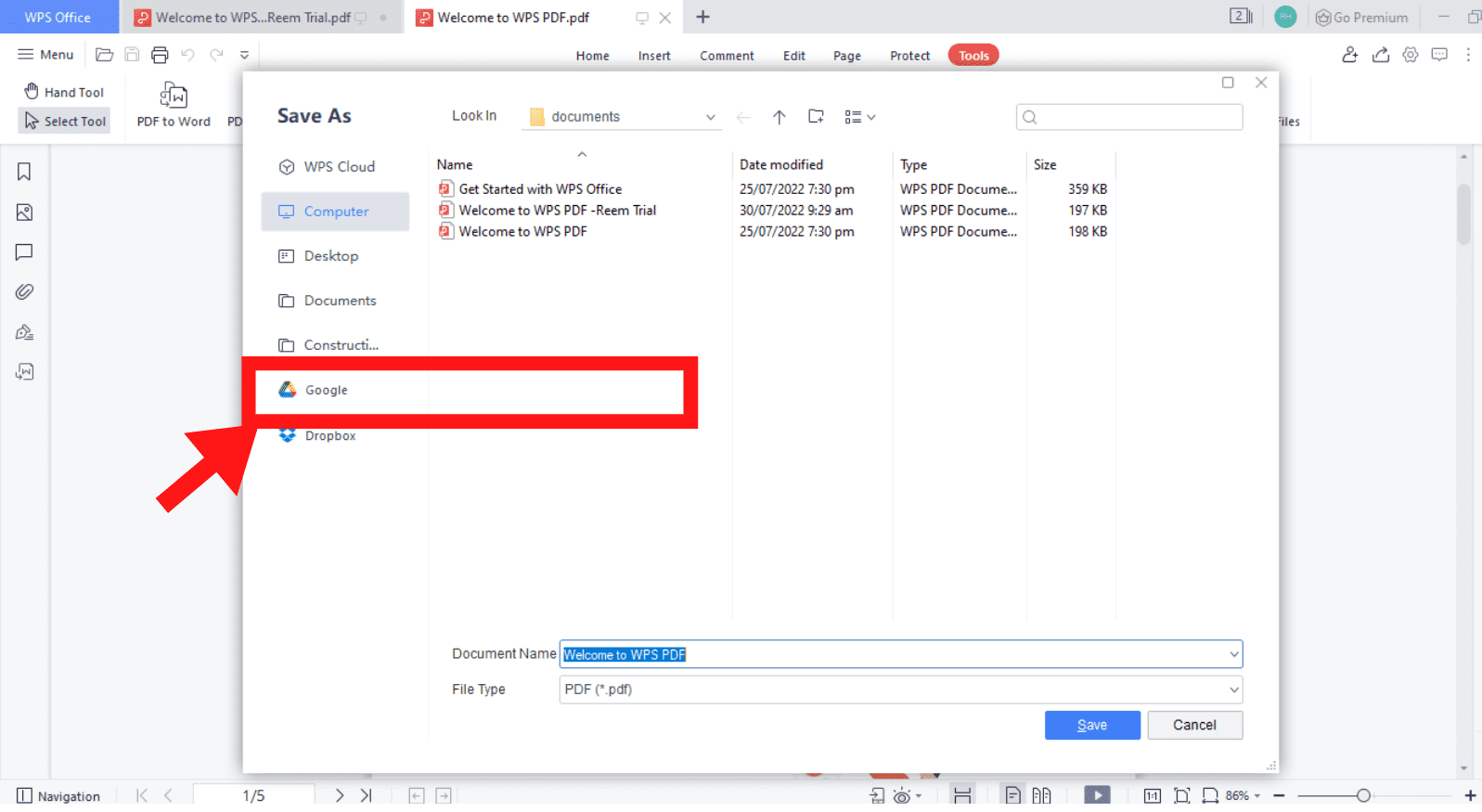Image resolution: width=1482 pixels, height=812 pixels.
Task: Toggle the Navigation pane in status bar
Action: coord(58,796)
